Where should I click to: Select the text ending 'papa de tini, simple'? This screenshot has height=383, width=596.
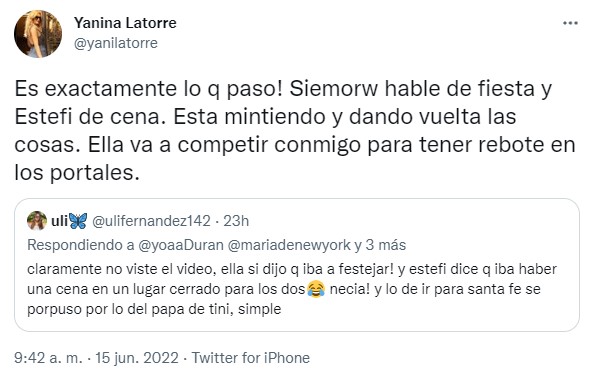154,309
